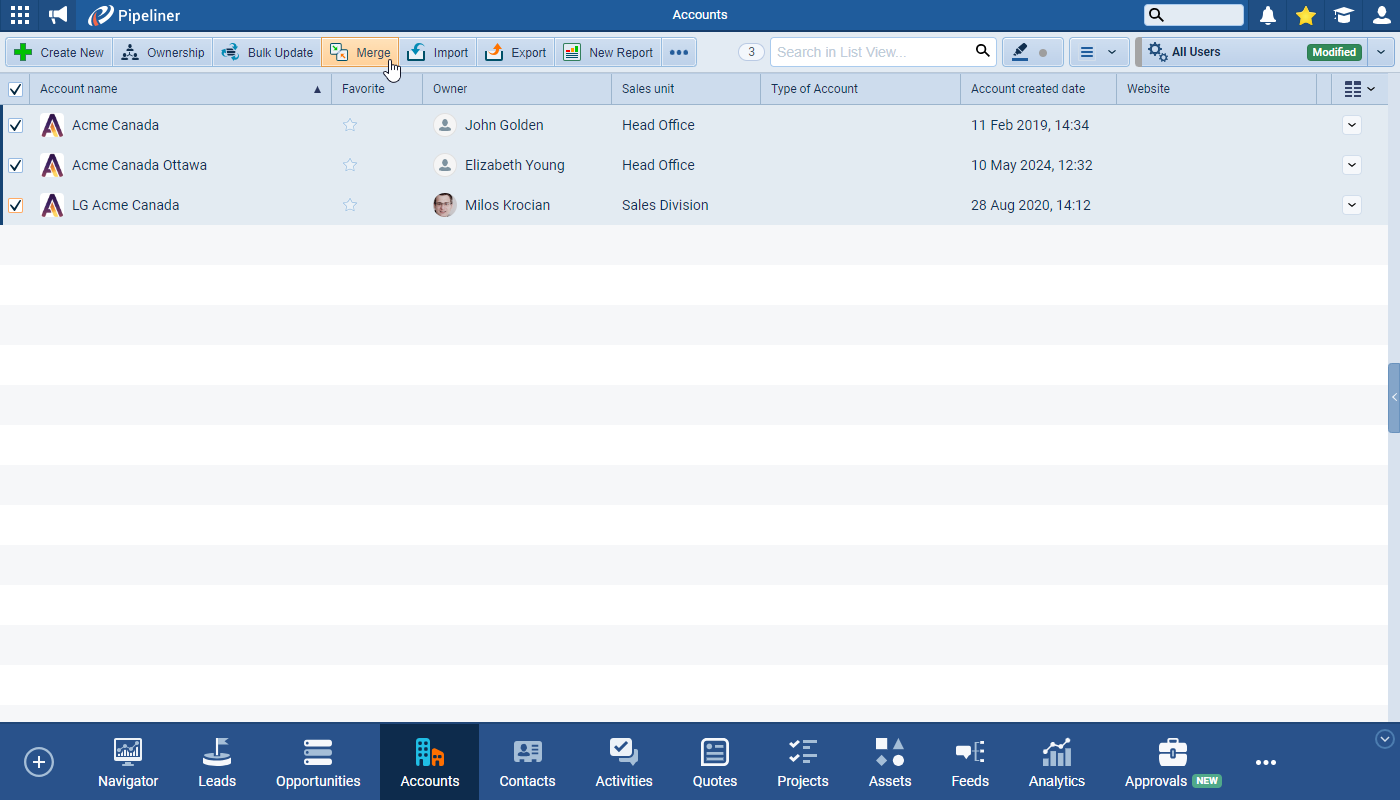Screen dimensions: 1400x800
Task: Expand the All Users filter dropdown arrow
Action: tap(1381, 52)
